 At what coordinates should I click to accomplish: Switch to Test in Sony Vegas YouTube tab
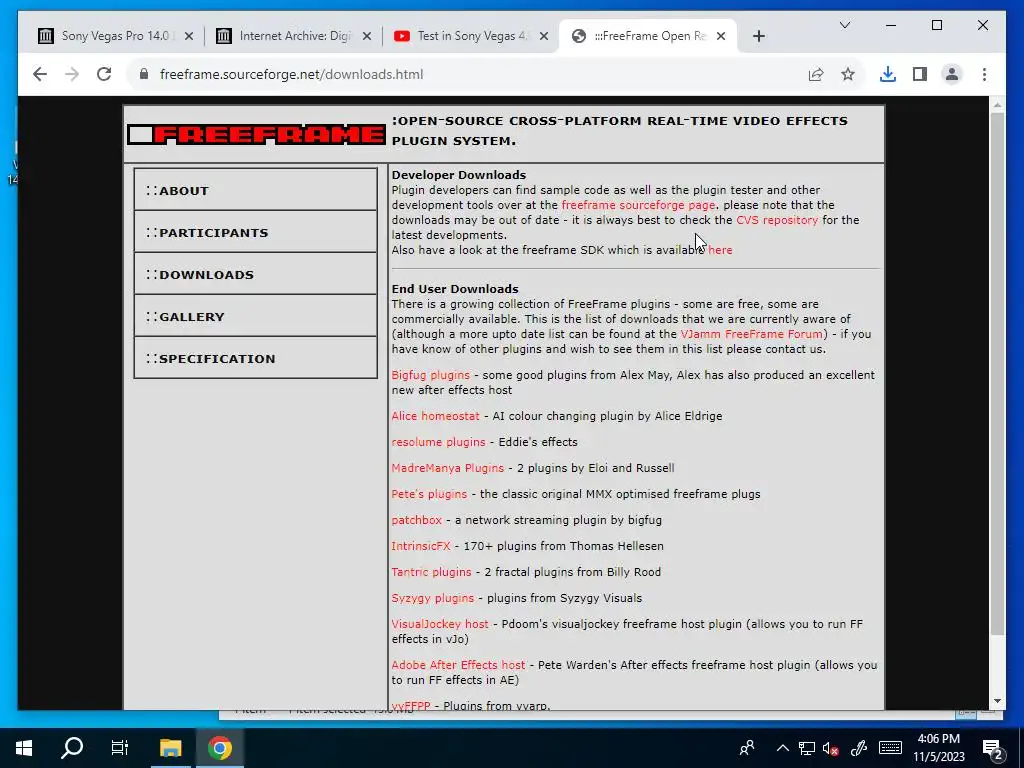(x=470, y=36)
